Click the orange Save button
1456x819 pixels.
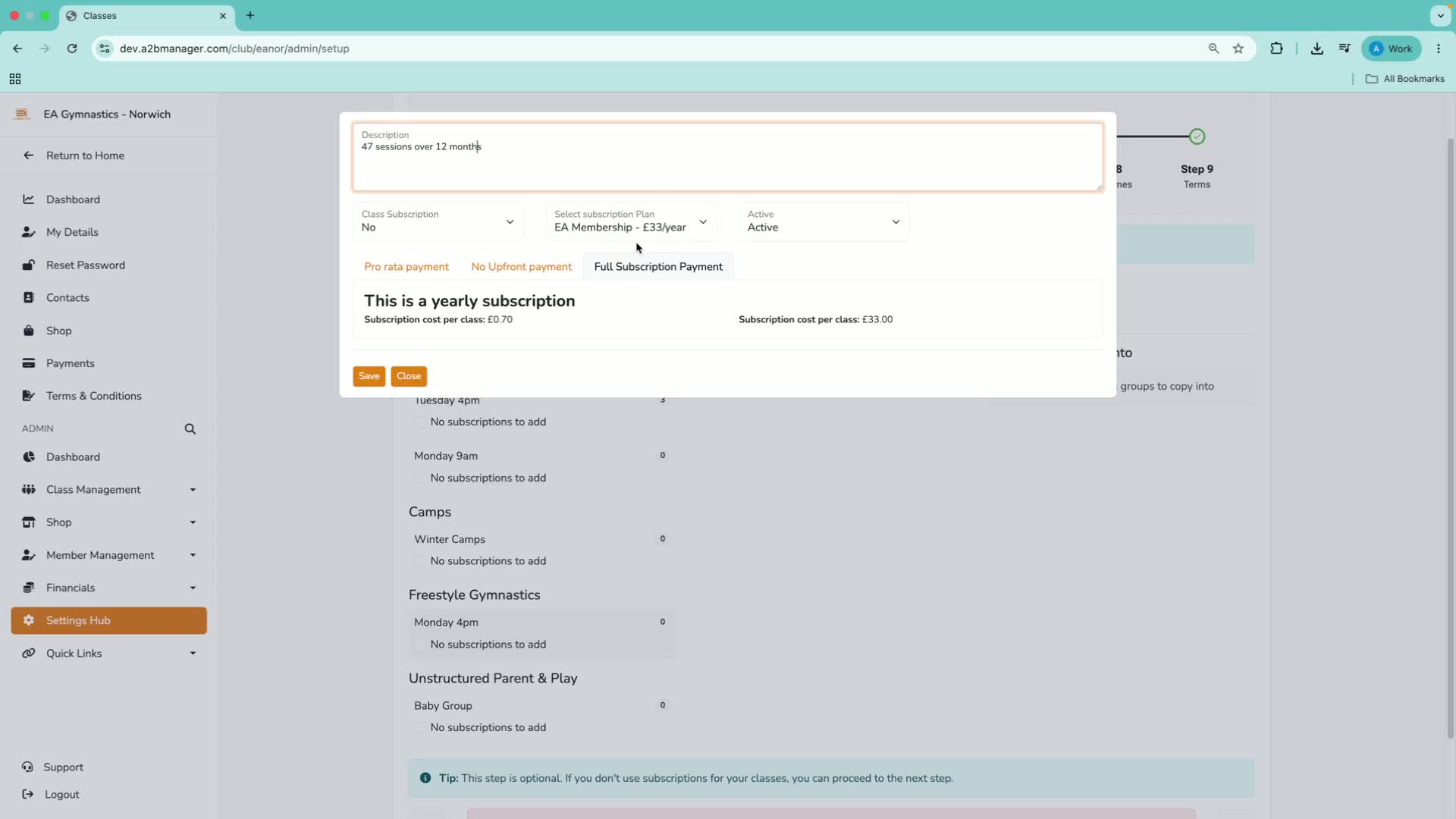point(369,376)
